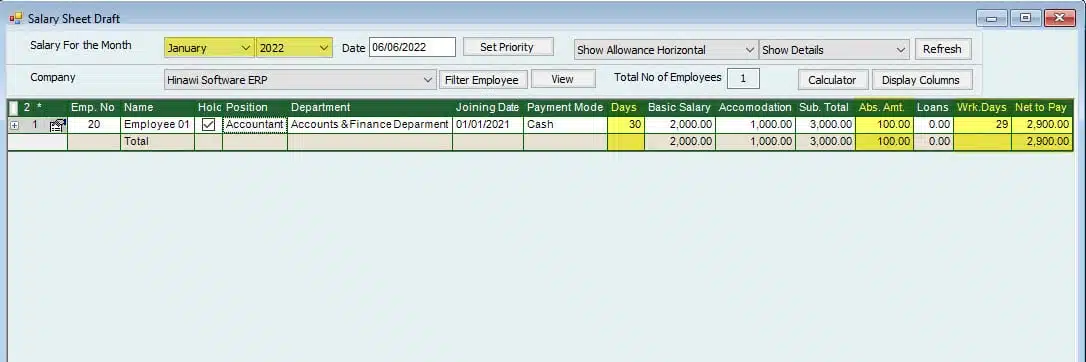Viewport: 1086px width, 362px height.
Task: Open the Show Allowance Horizontal dropdown
Action: click(x=666, y=50)
